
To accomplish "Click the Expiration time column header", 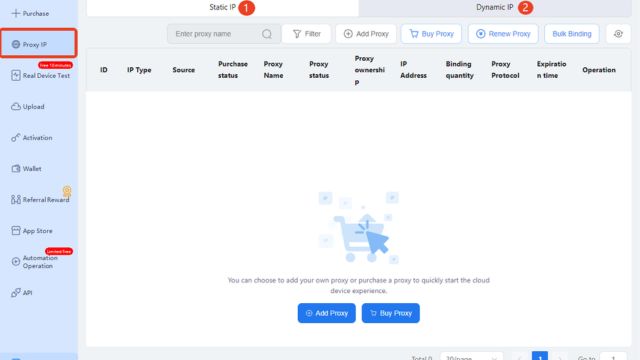I will point(551,70).
